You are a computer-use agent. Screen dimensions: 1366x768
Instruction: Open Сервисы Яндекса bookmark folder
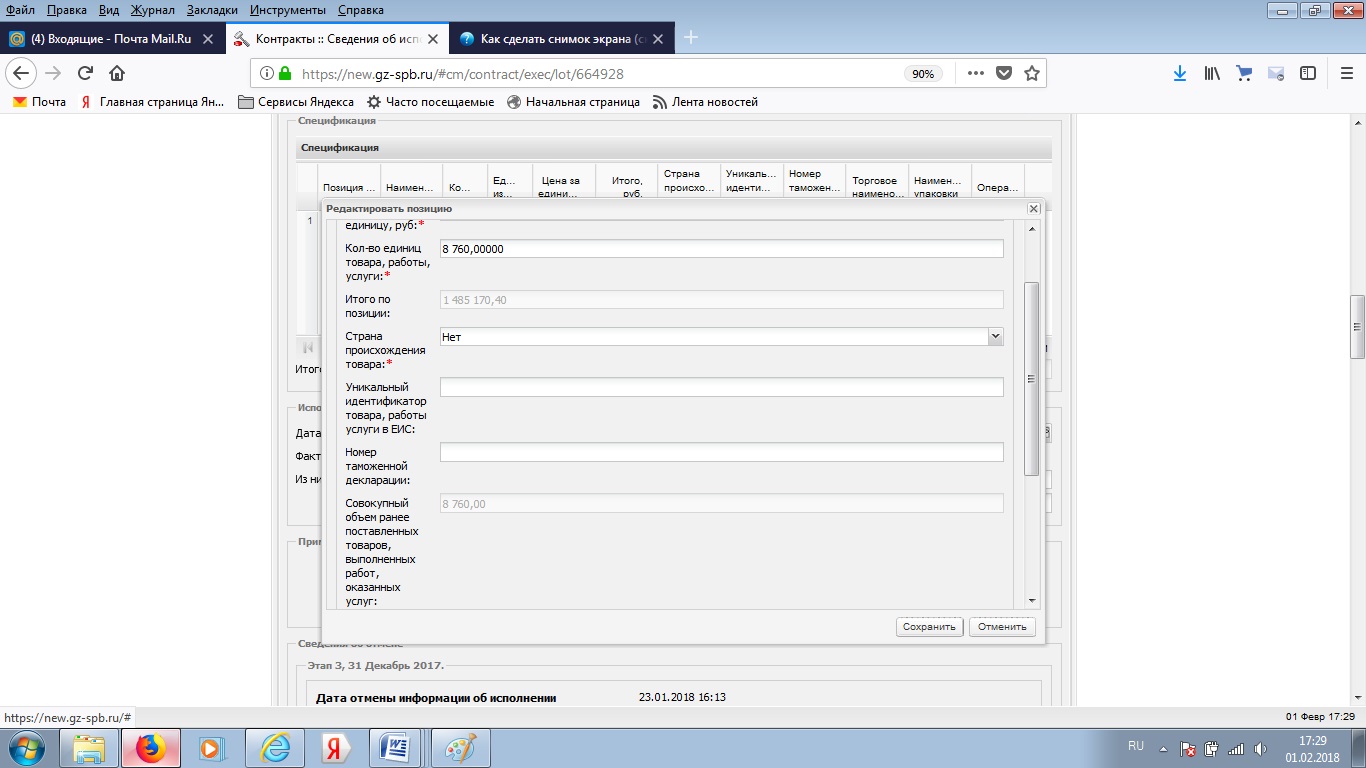coord(296,102)
